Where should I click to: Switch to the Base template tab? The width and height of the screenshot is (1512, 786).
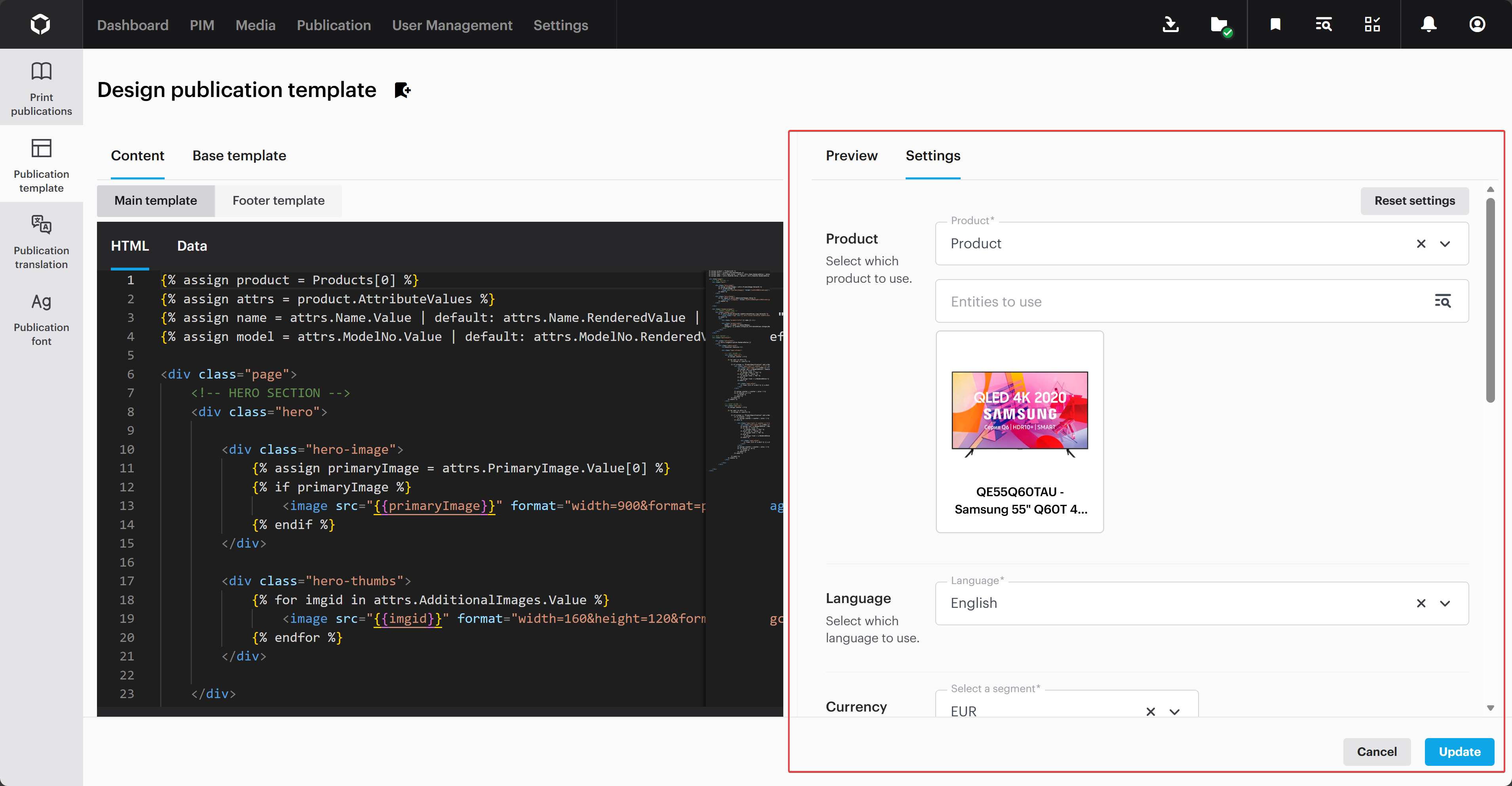(x=239, y=156)
